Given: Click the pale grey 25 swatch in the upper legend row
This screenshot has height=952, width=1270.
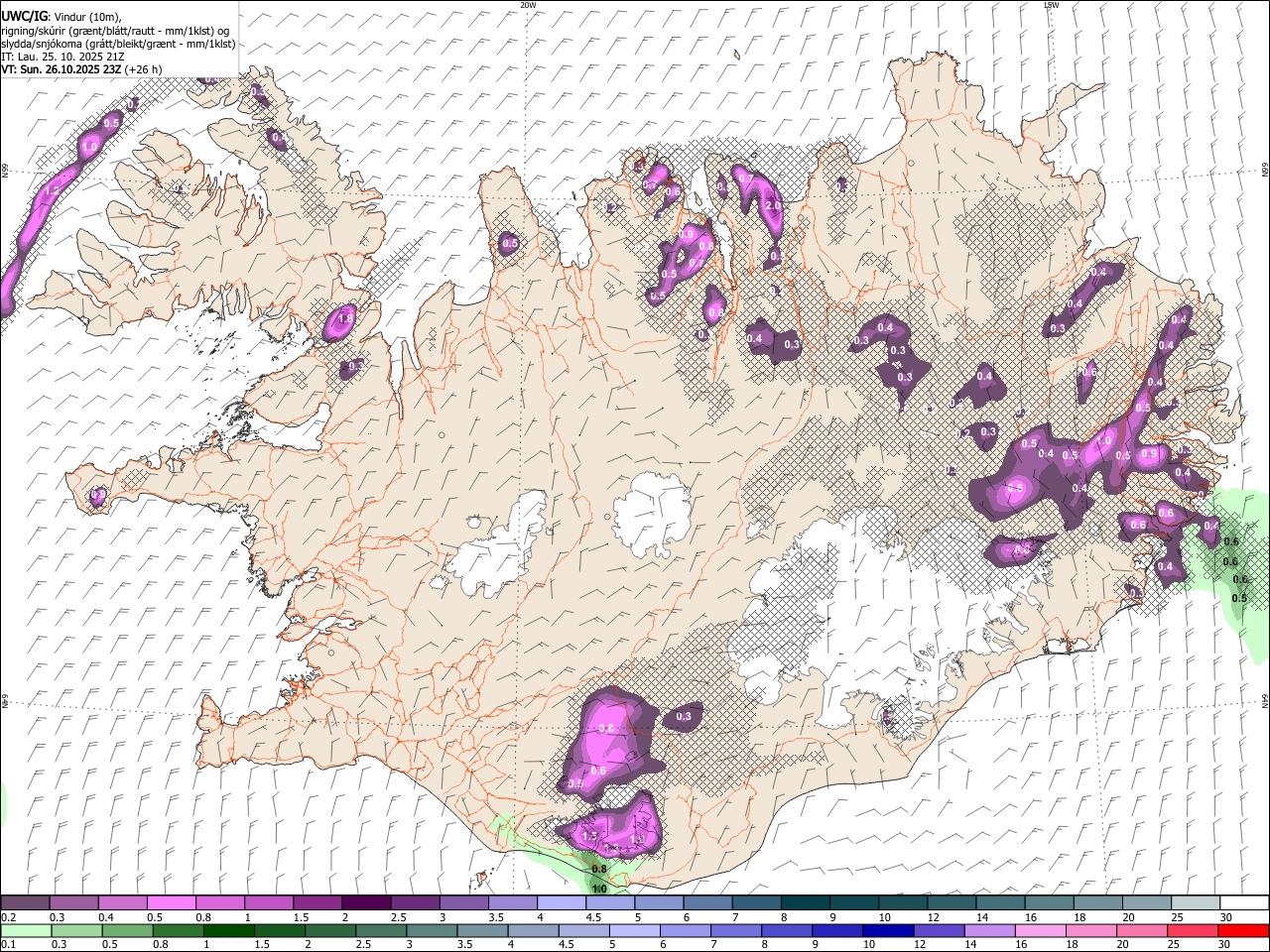Looking at the screenshot, I should point(1196,902).
